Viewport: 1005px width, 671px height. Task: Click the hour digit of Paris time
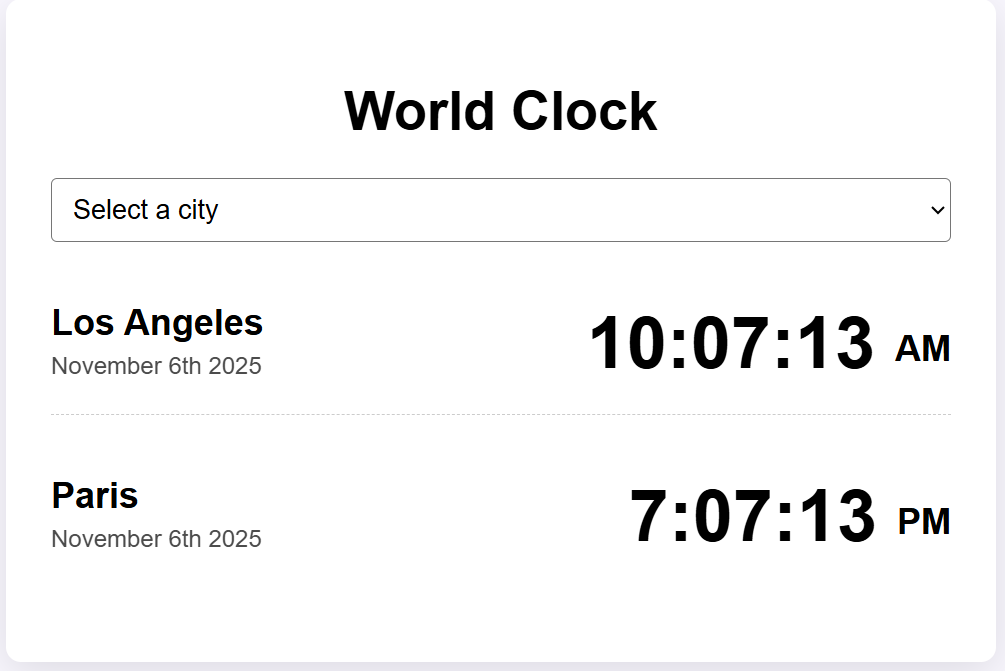[x=650, y=518]
